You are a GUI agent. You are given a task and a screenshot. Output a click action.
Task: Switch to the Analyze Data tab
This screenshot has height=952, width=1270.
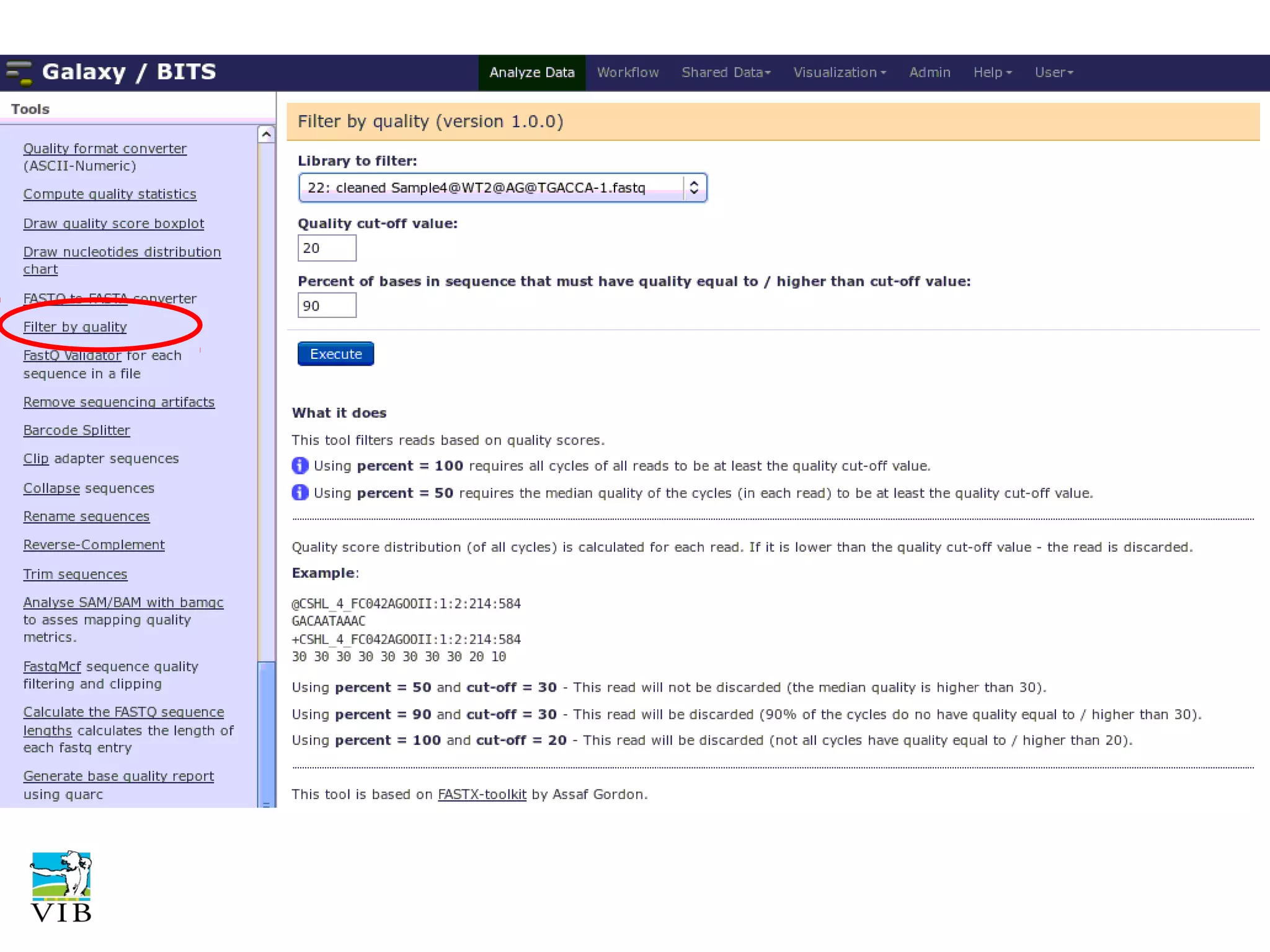coord(531,73)
